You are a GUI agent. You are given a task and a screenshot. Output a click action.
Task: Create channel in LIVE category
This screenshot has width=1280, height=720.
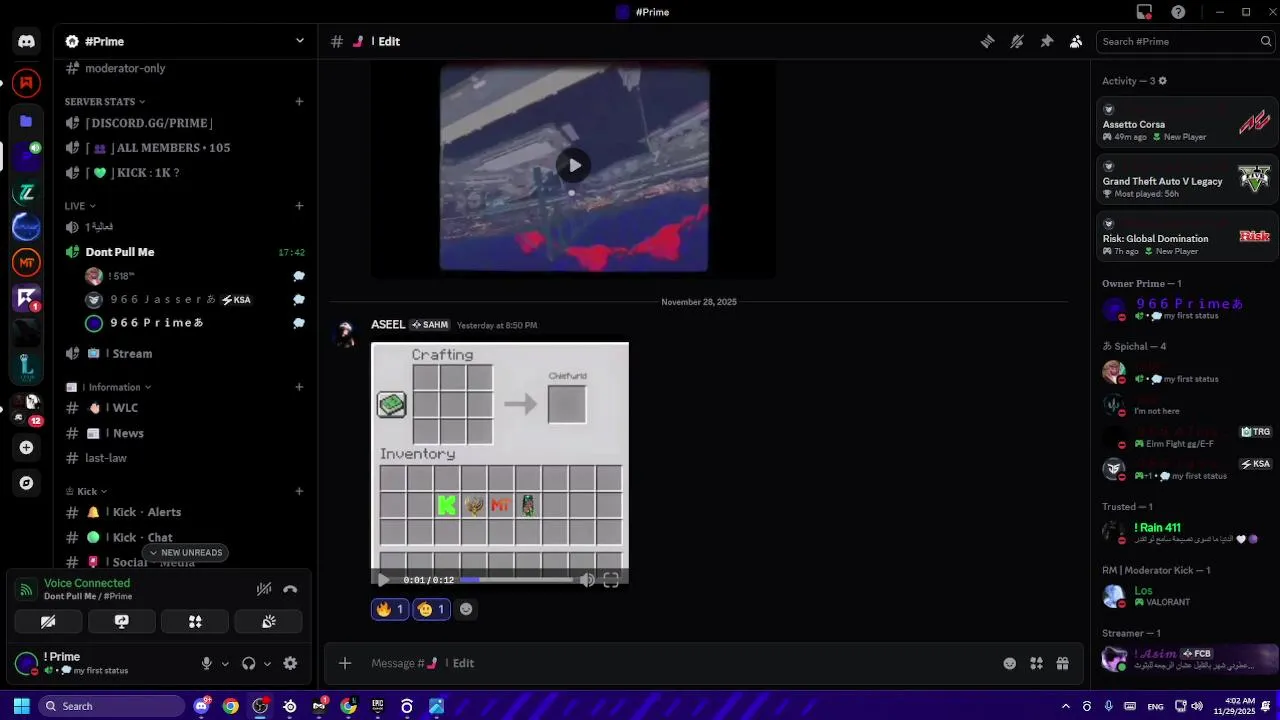[299, 206]
